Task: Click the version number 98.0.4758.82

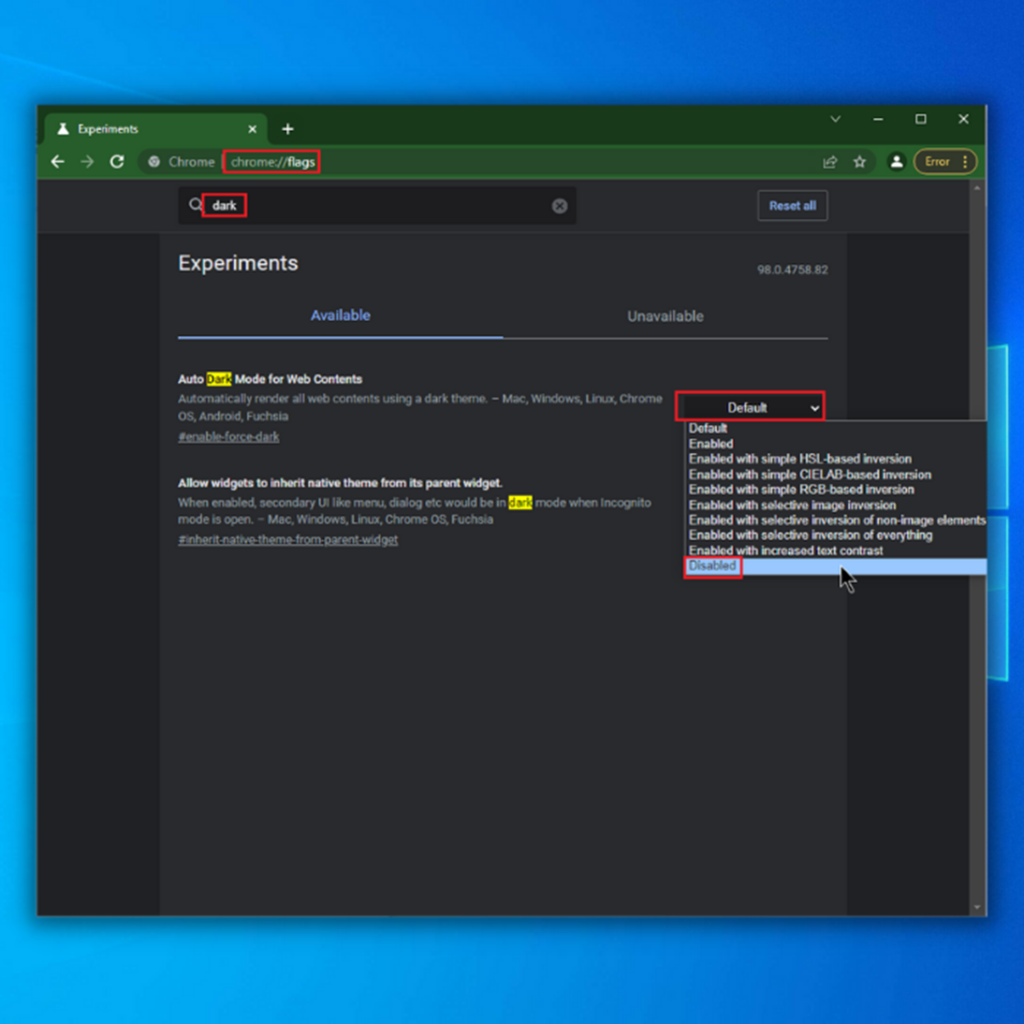Action: point(792,270)
